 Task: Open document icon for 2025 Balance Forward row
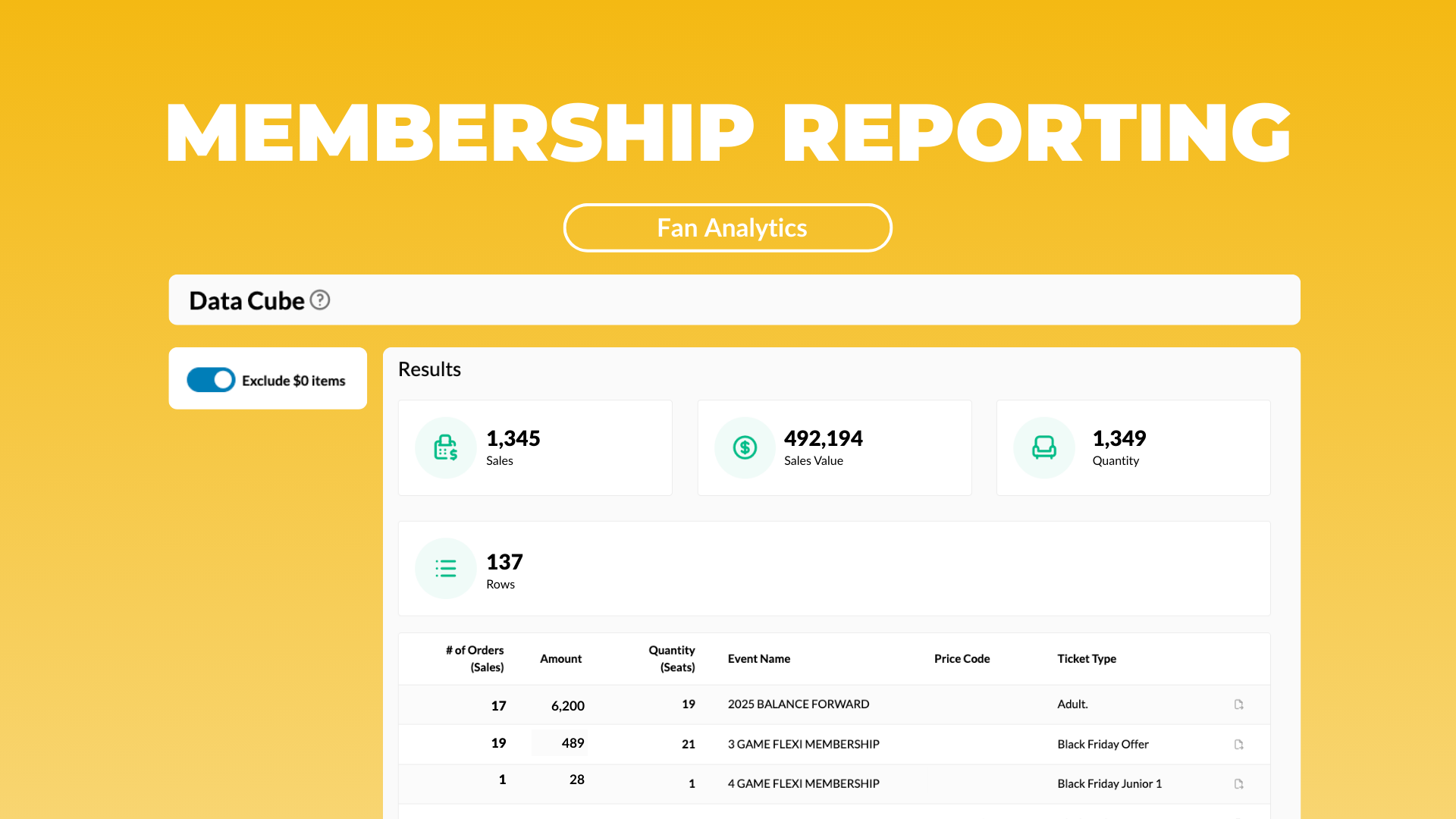(1238, 704)
